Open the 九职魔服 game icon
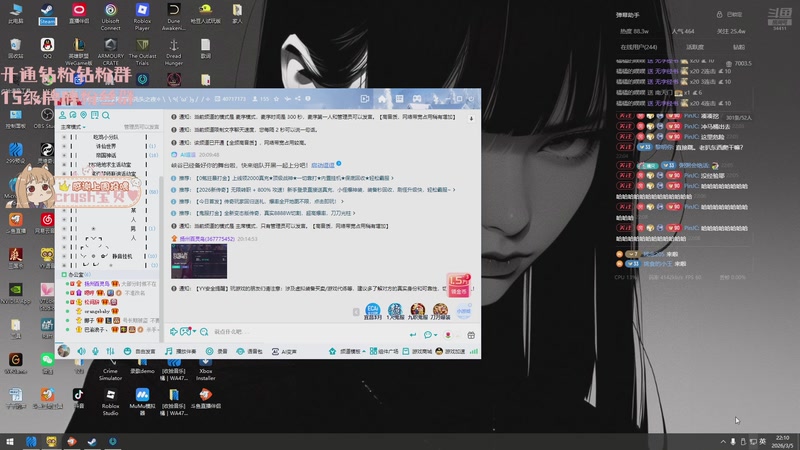 pos(418,311)
